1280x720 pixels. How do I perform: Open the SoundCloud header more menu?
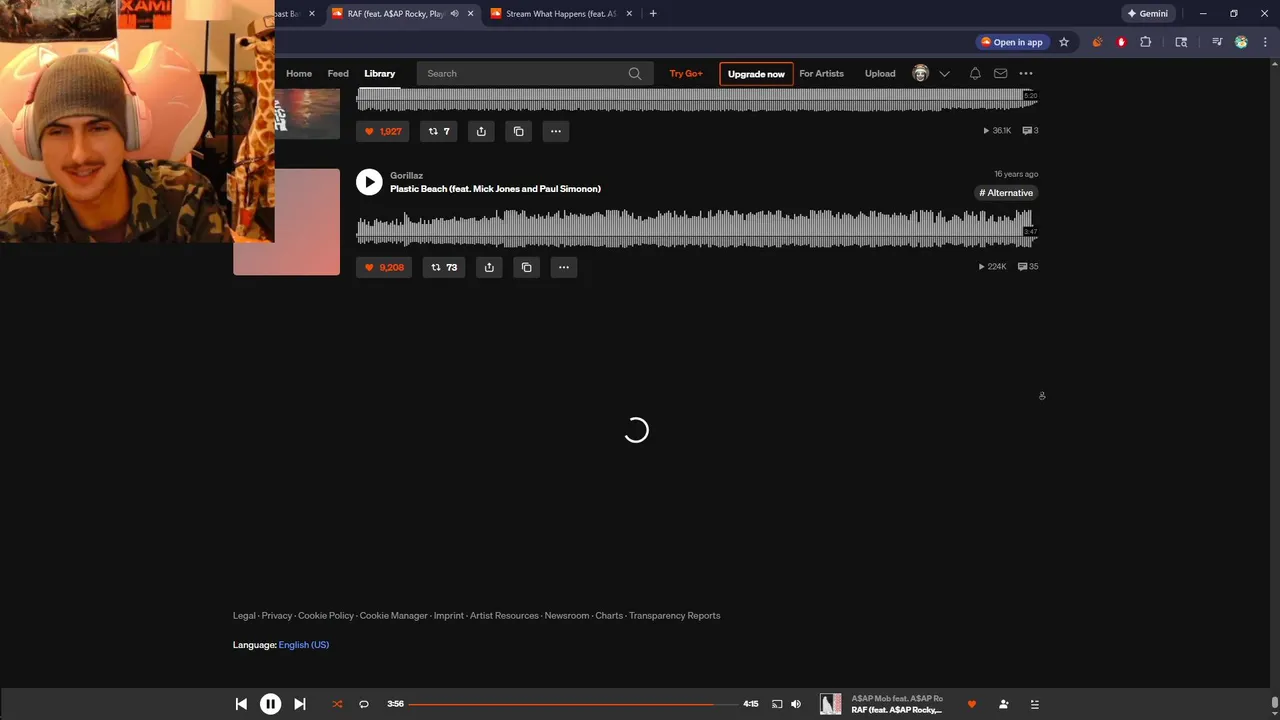1026,73
